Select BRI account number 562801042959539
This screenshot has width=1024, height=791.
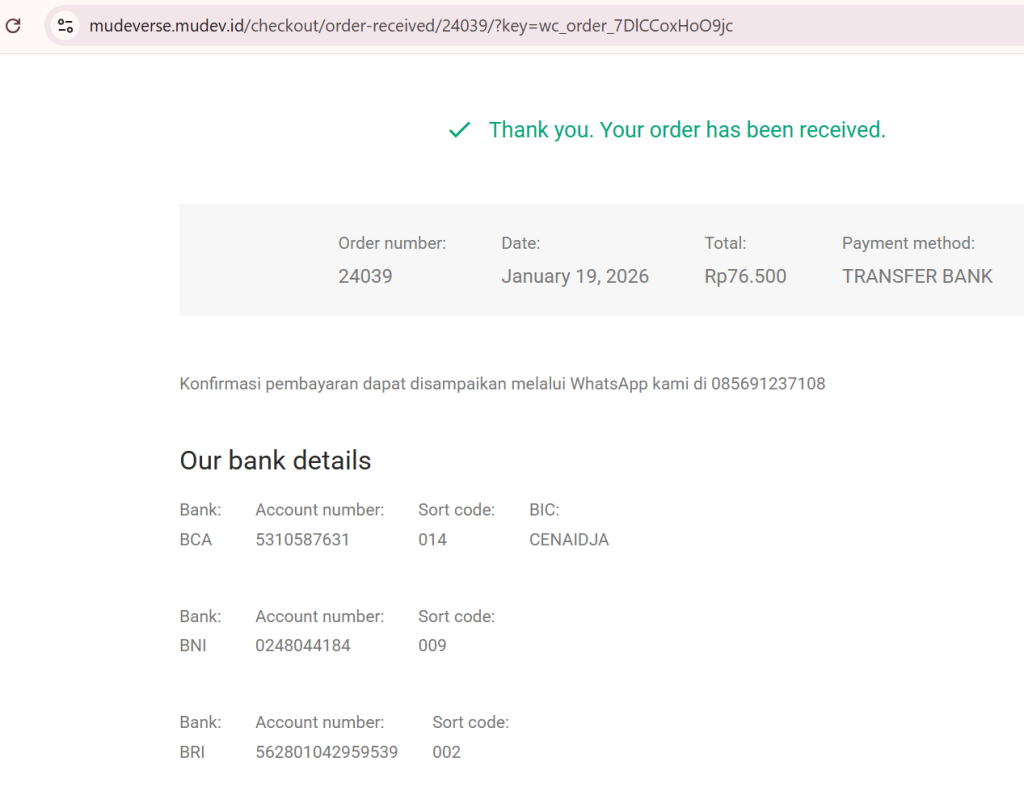tap(326, 752)
